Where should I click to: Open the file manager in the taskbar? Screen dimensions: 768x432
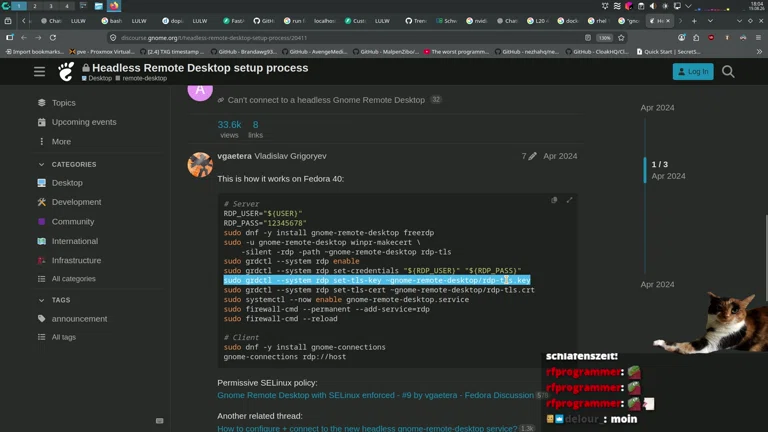click(x=98, y=6)
